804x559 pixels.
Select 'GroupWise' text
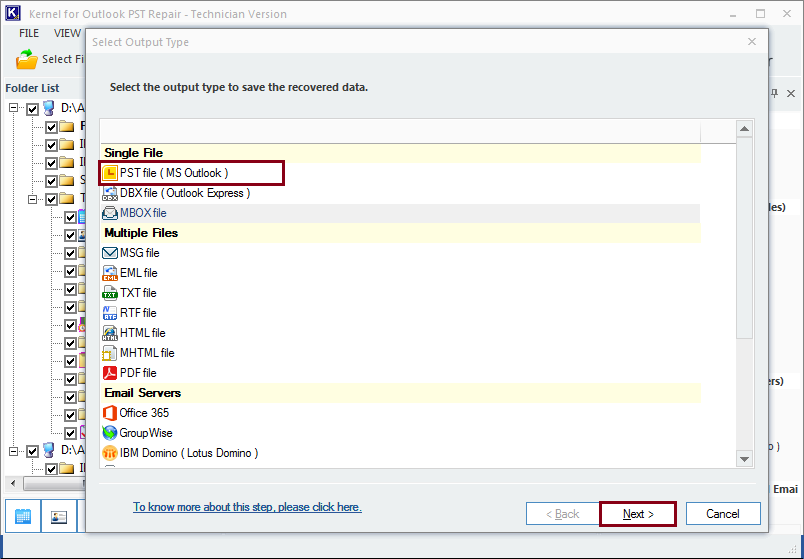pyautogui.click(x=146, y=433)
